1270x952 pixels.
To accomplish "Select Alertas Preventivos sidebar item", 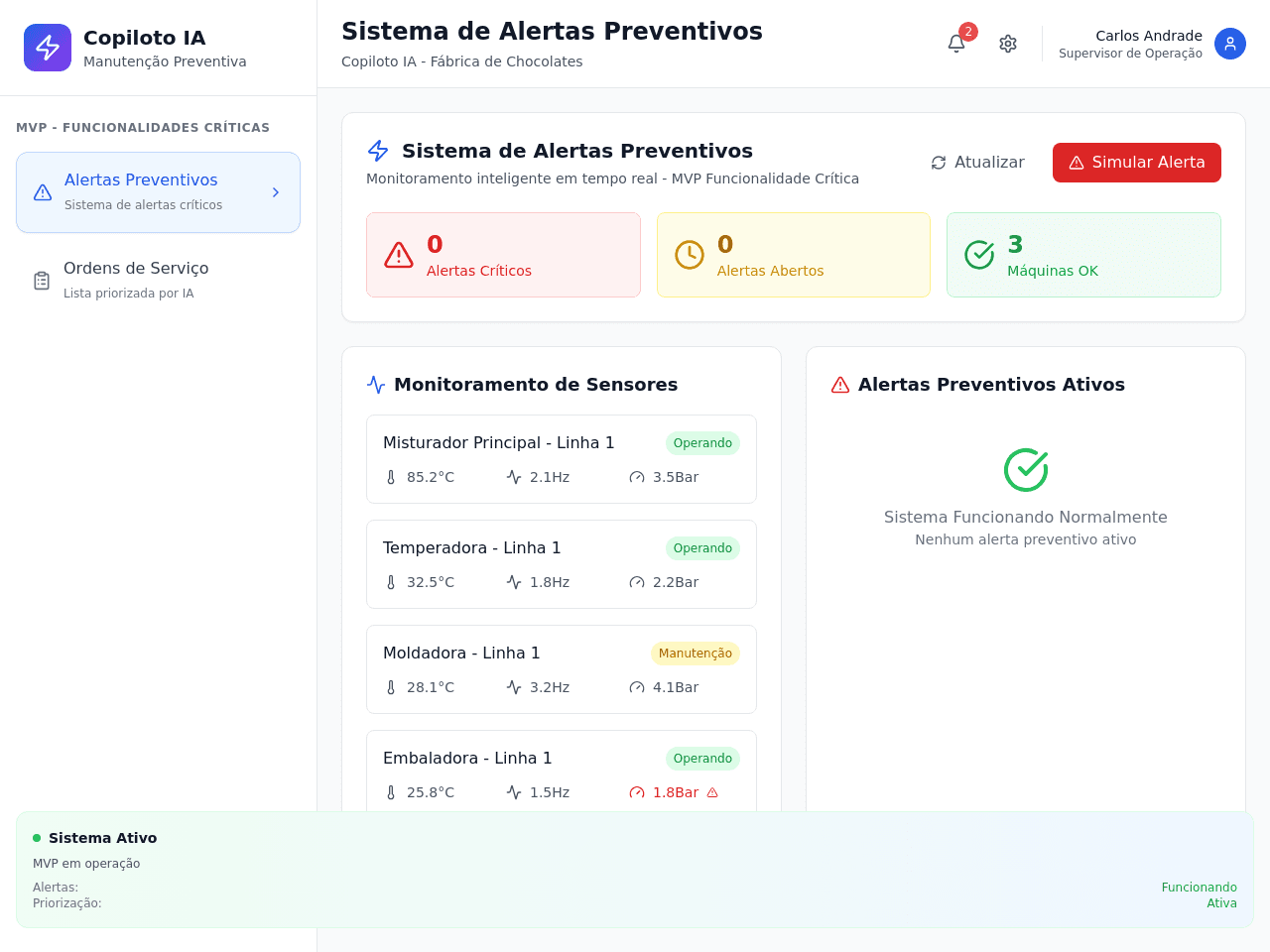I will tap(158, 192).
